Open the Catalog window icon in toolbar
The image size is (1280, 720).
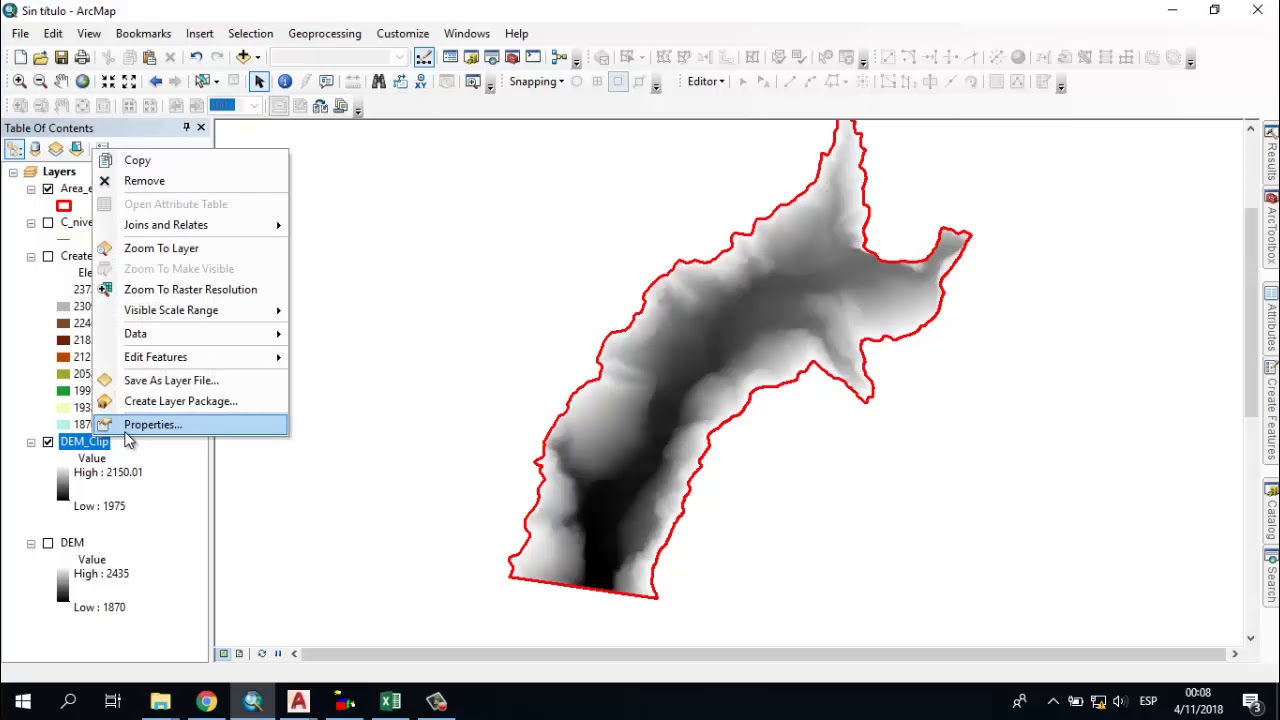coord(471,58)
